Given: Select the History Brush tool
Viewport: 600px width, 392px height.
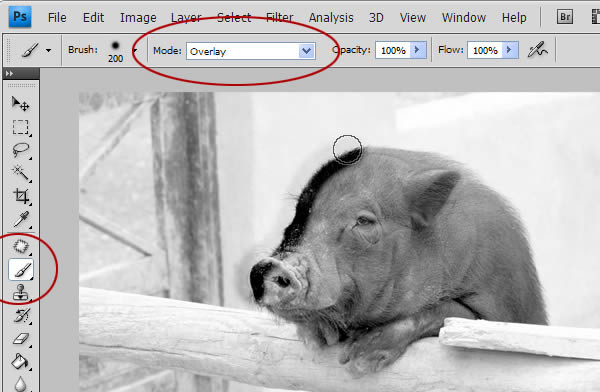Looking at the screenshot, I should [21, 316].
